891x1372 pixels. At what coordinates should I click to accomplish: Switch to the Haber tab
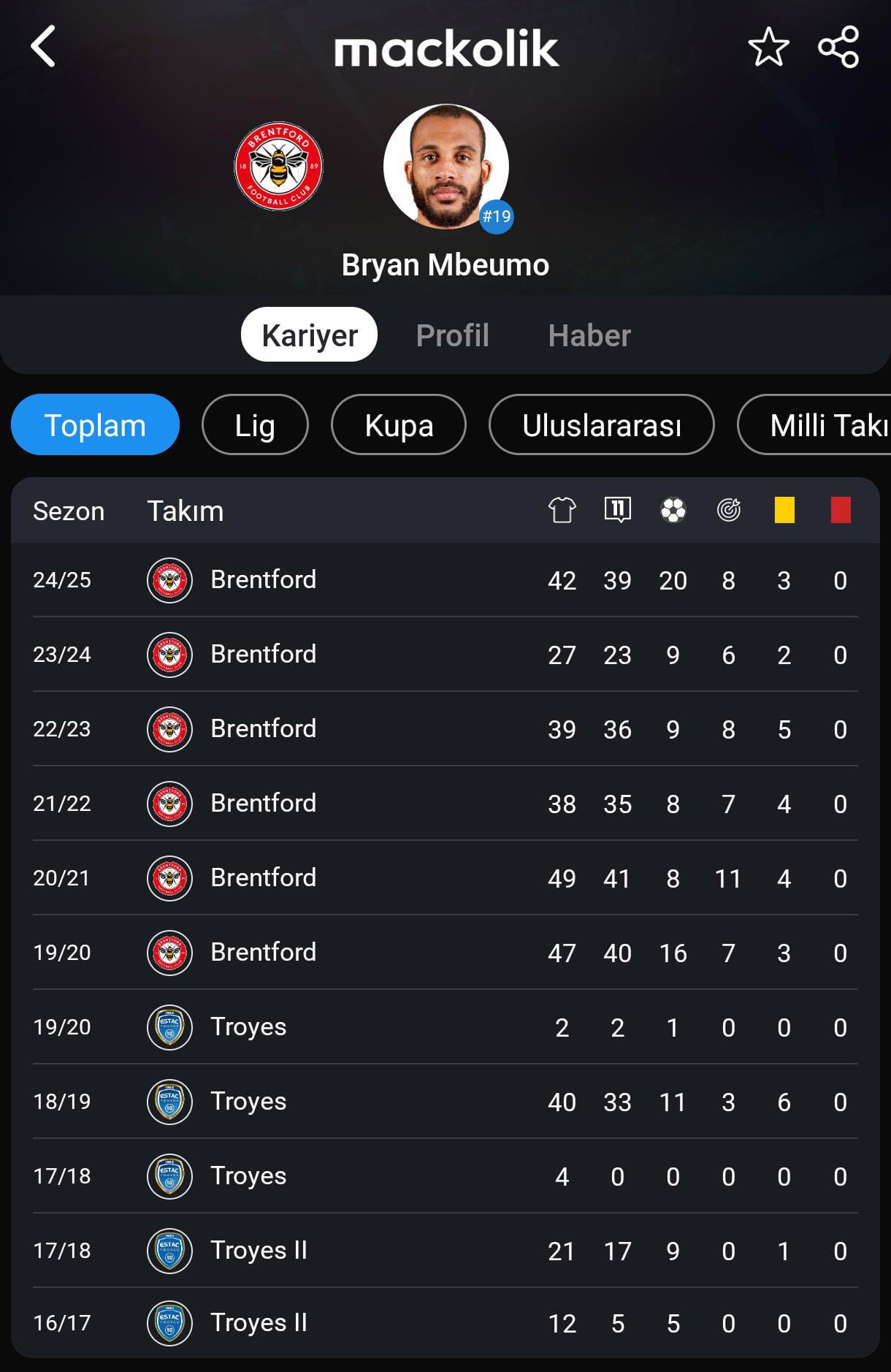point(589,335)
